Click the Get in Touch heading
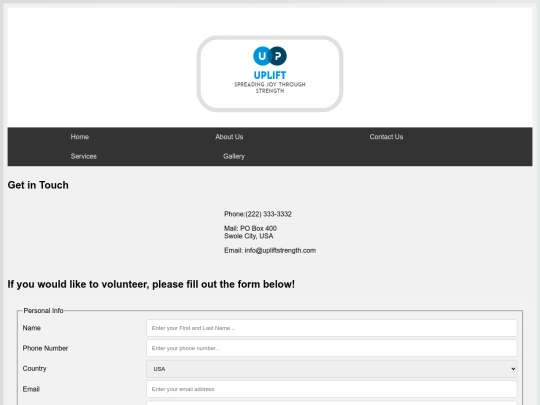 point(38,185)
